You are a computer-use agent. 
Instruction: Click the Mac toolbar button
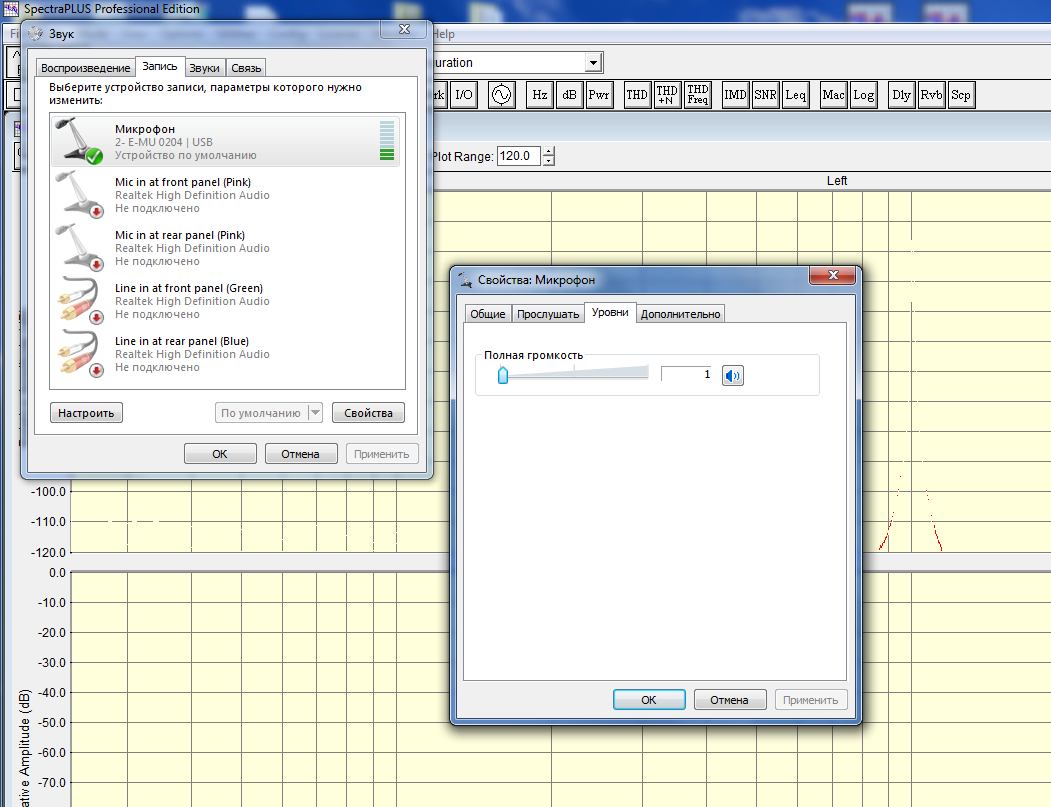833,95
